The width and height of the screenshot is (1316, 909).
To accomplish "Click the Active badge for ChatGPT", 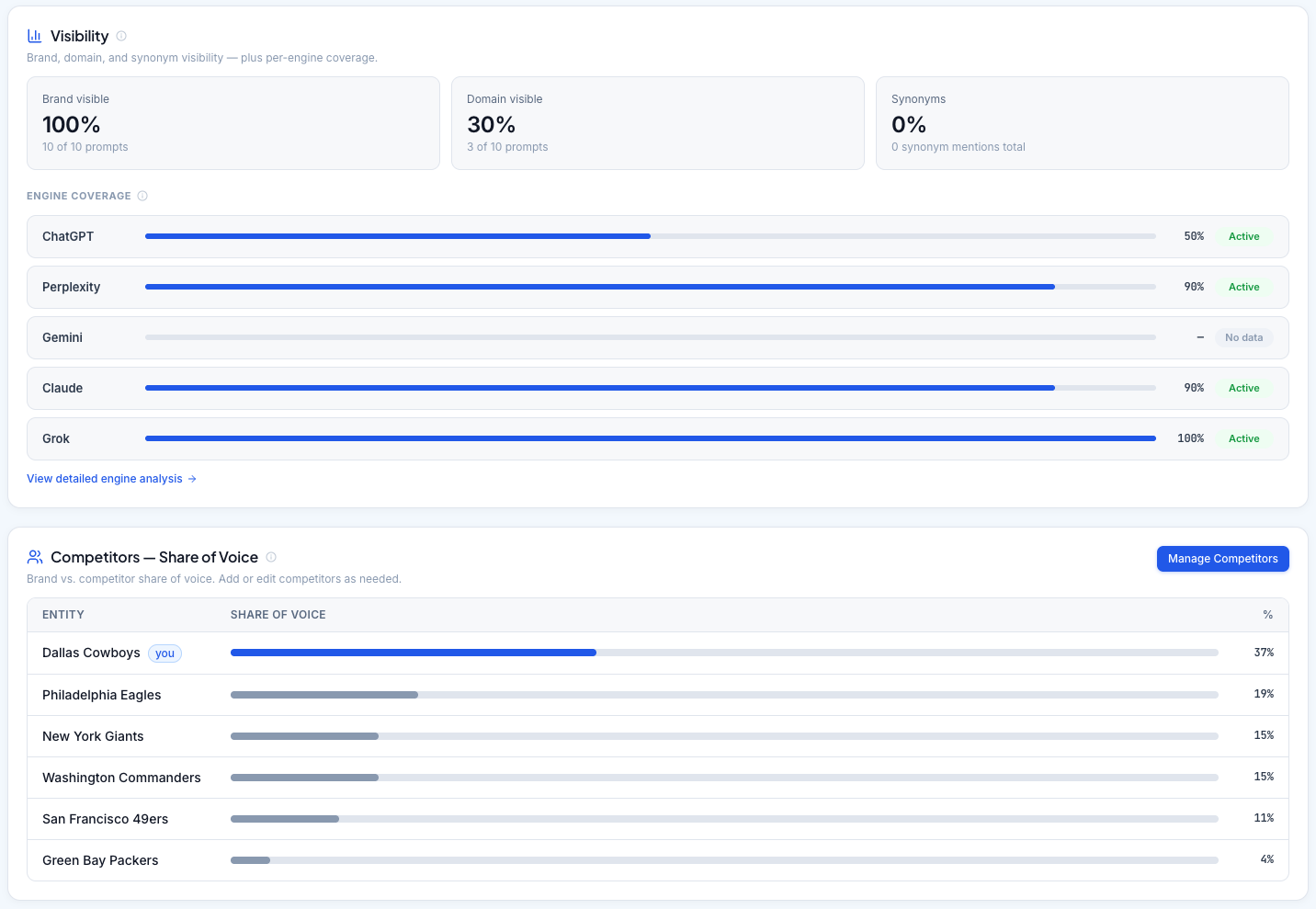I will (x=1243, y=236).
